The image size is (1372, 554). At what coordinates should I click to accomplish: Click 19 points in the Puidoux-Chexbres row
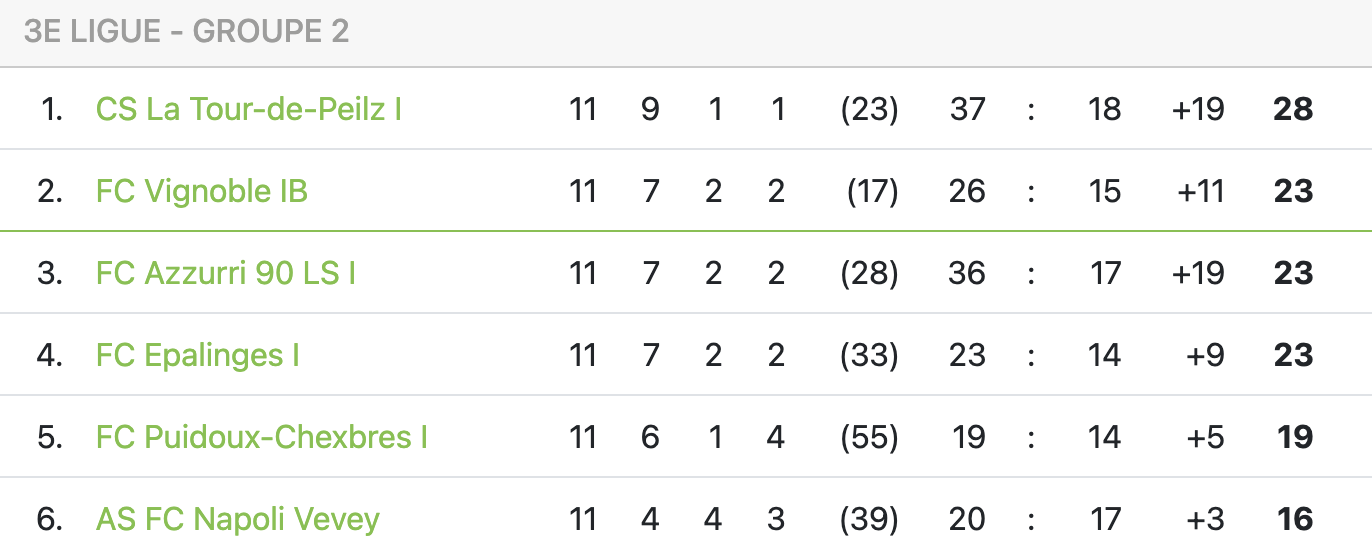click(1294, 437)
